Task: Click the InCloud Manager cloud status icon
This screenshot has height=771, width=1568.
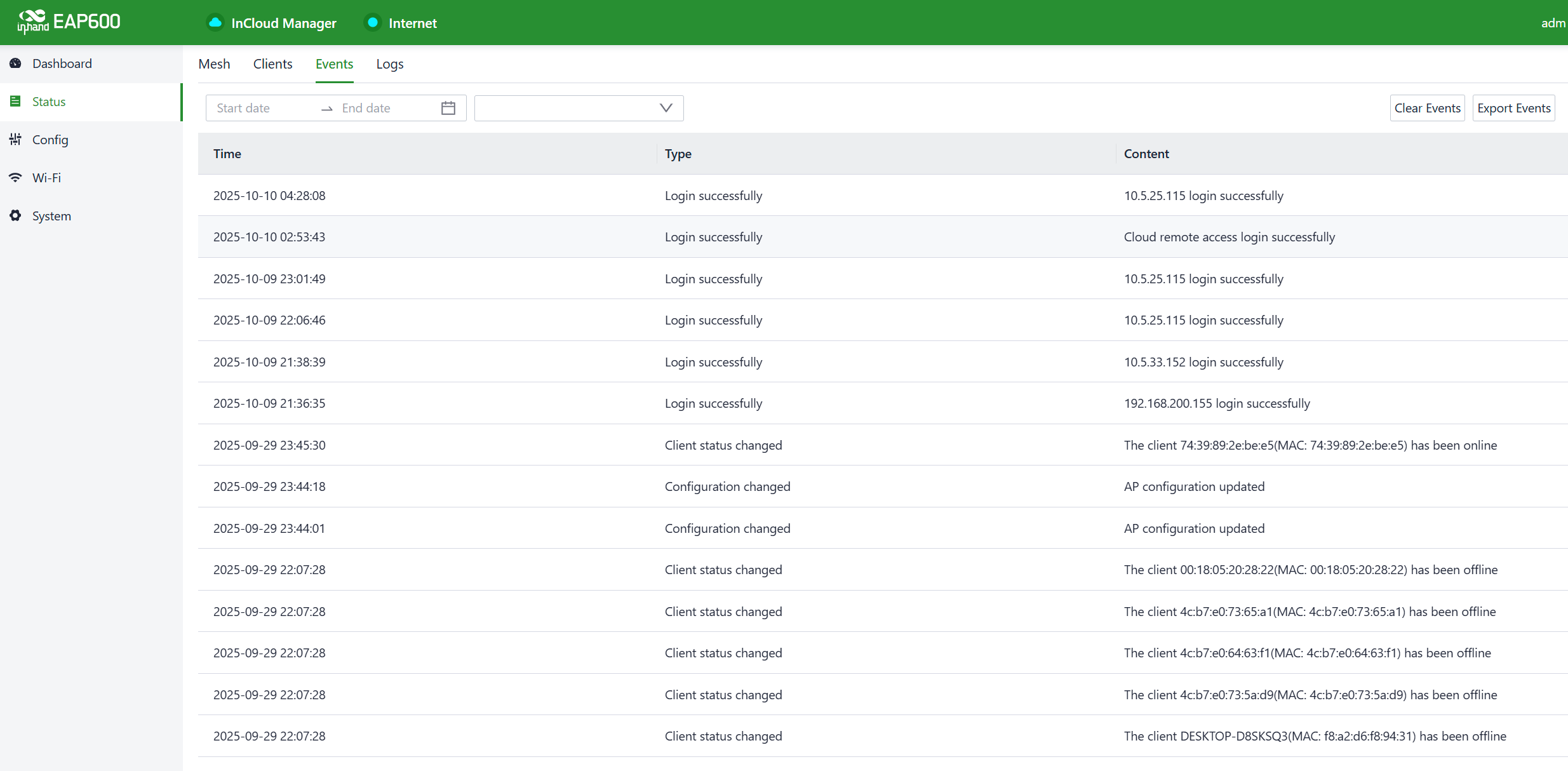Action: tap(215, 23)
